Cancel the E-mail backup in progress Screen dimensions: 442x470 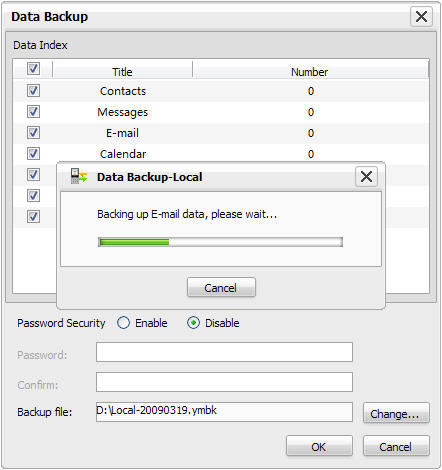coord(221,287)
